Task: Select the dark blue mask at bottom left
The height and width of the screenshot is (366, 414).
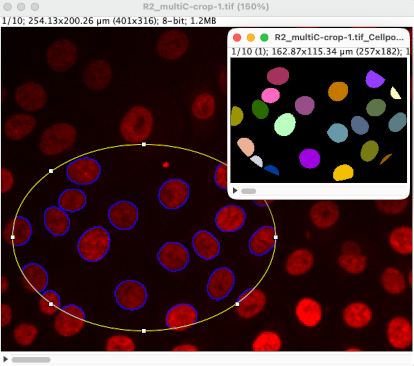Action: (272, 170)
